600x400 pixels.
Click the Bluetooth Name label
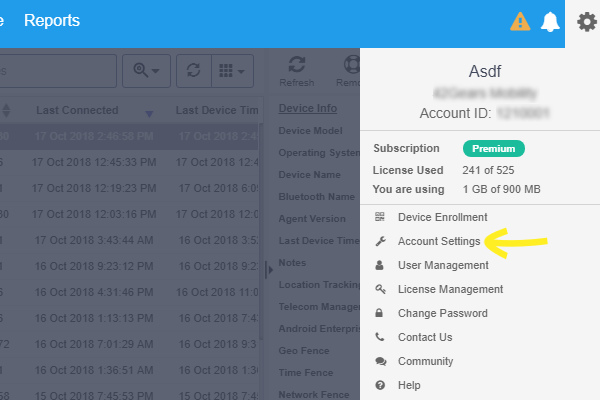coord(316,197)
